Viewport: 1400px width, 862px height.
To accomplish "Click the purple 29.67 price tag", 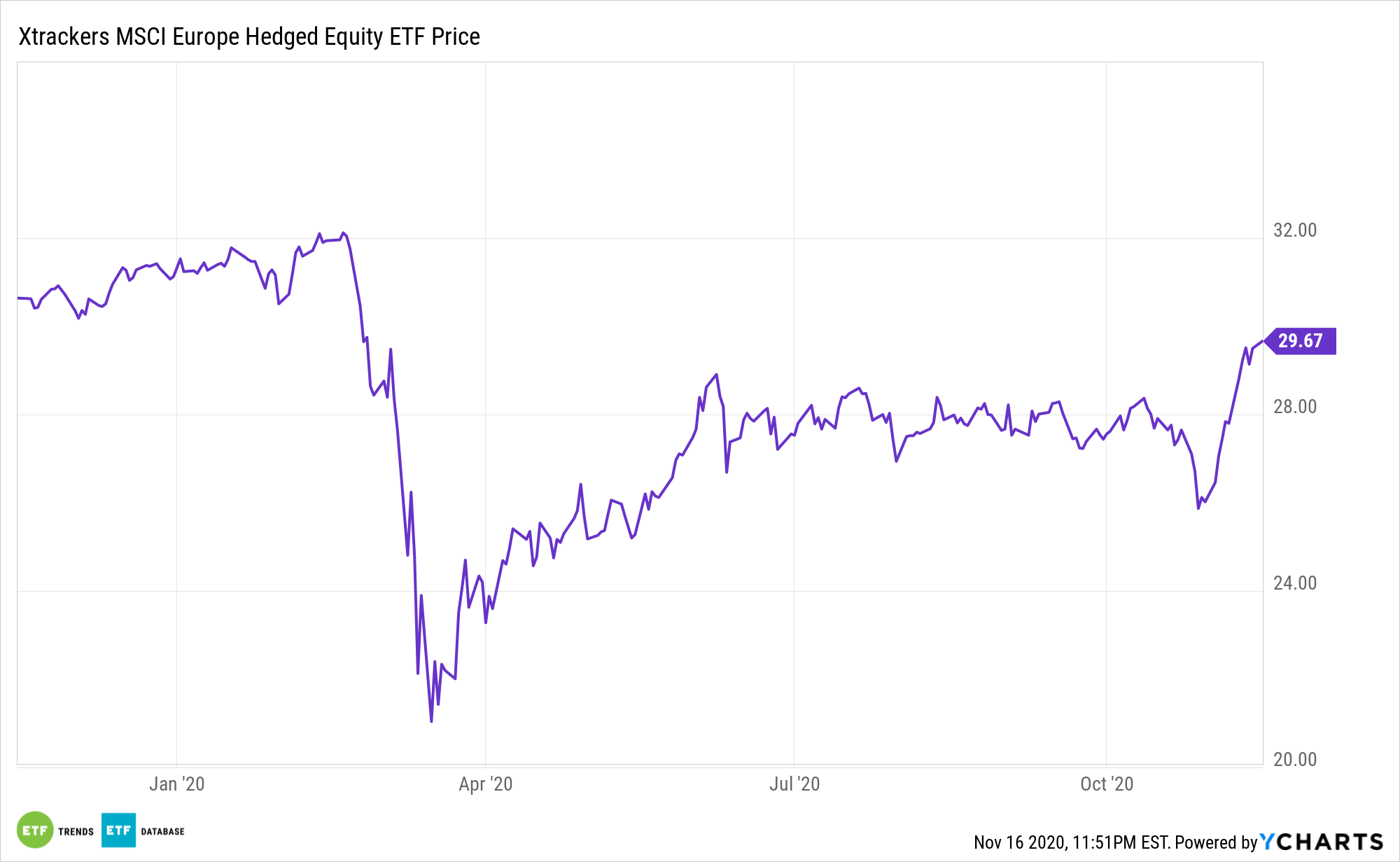I will 1301,341.
